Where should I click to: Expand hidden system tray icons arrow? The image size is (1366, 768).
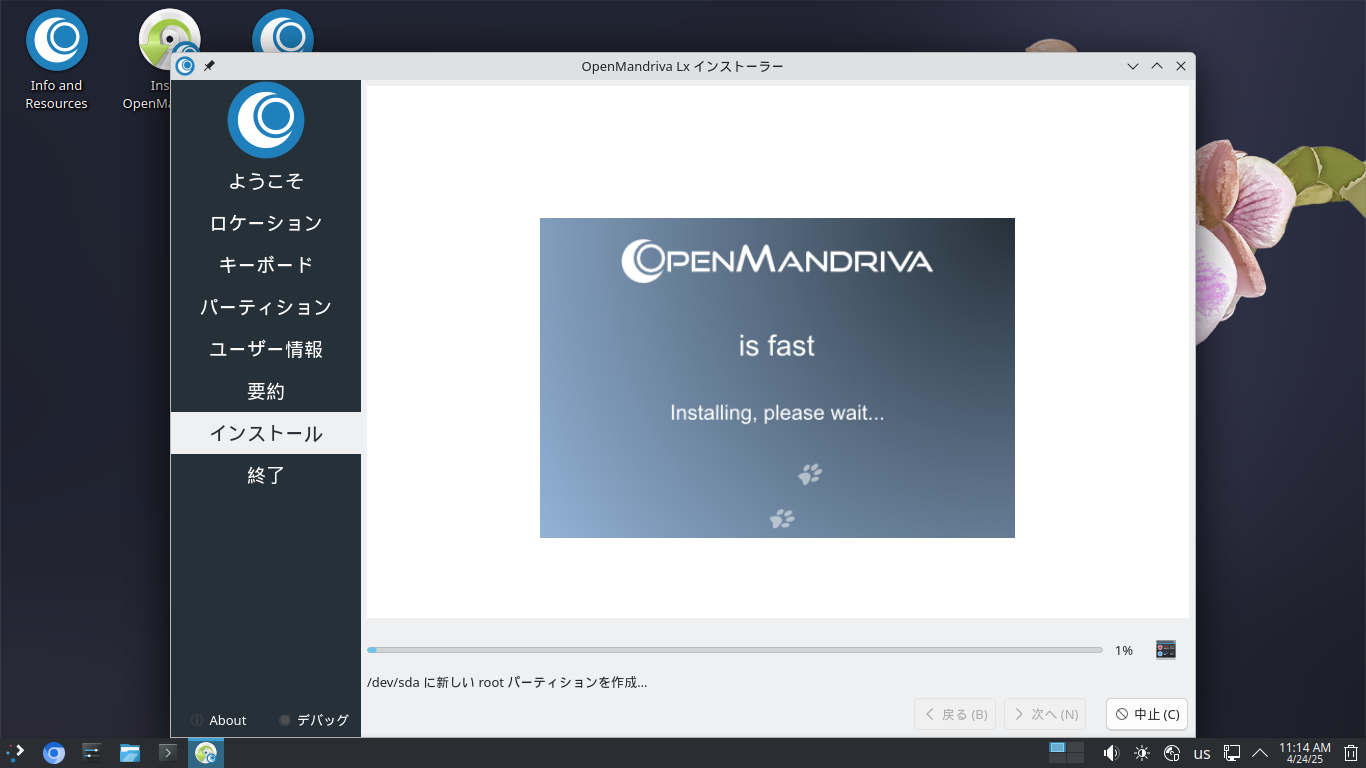[x=1260, y=753]
